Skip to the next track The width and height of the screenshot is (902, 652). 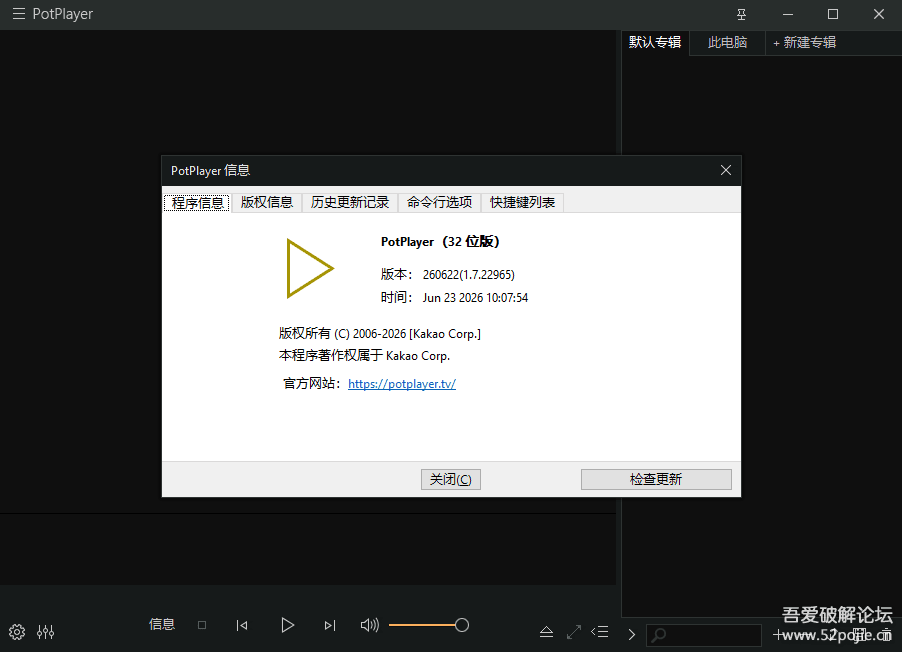[x=330, y=625]
